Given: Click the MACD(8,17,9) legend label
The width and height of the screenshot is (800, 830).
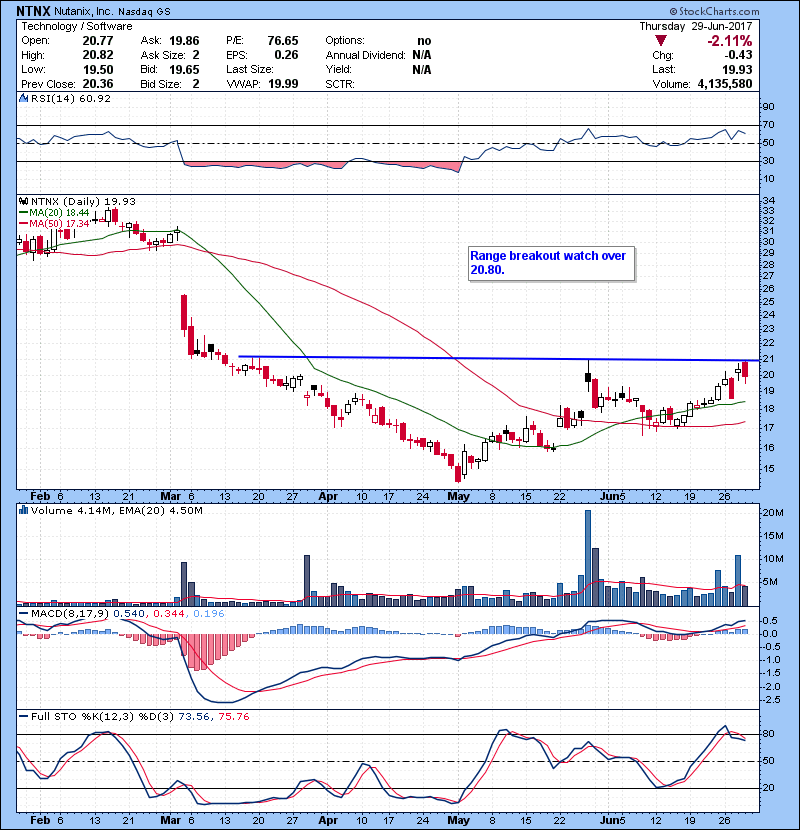Looking at the screenshot, I should pyautogui.click(x=70, y=614).
